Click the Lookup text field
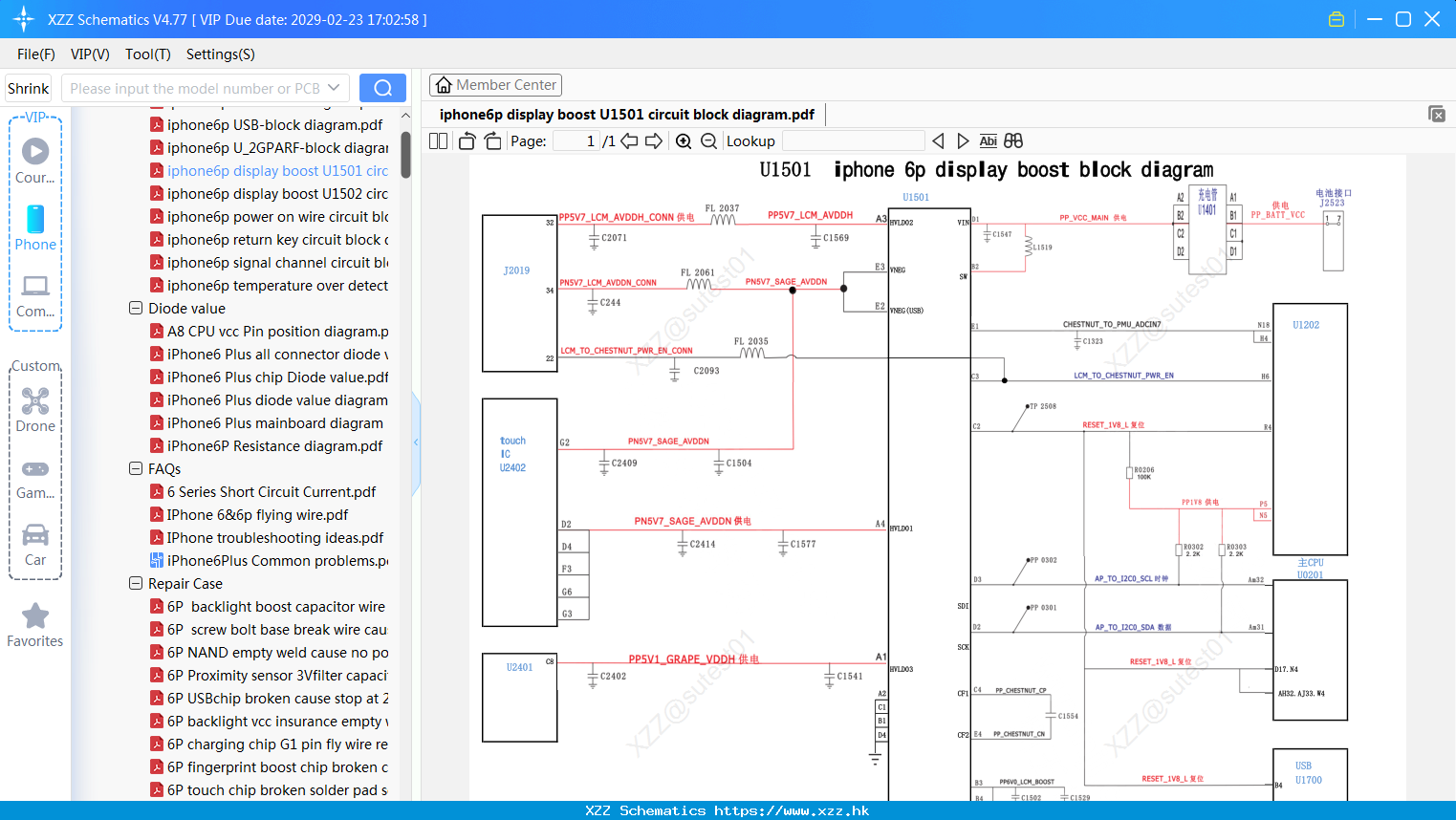The image size is (1456, 820). point(853,140)
